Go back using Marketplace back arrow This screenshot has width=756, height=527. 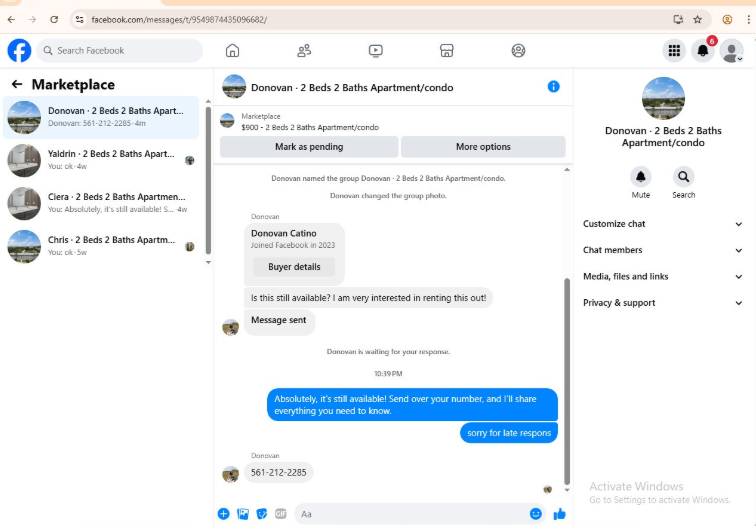(x=17, y=84)
